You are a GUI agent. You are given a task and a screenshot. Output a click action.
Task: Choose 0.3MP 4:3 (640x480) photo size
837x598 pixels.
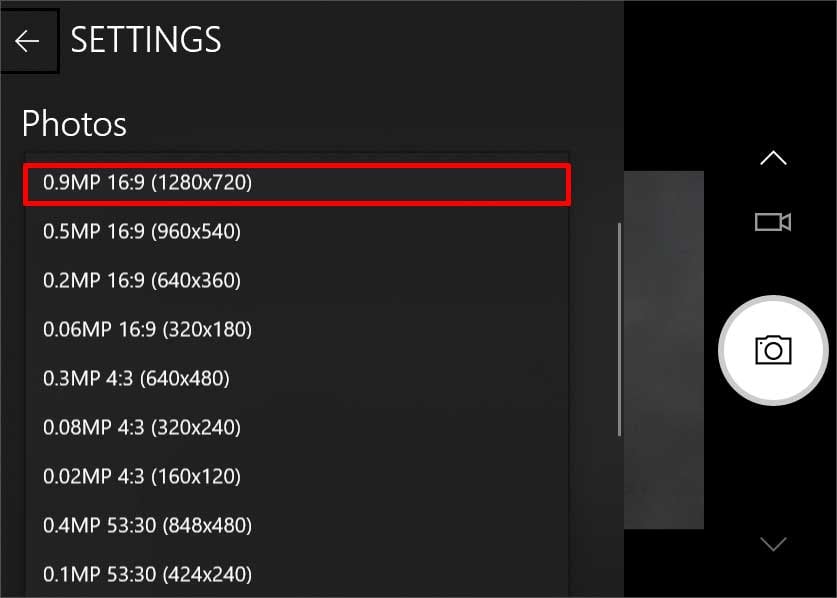pyautogui.click(x=297, y=379)
